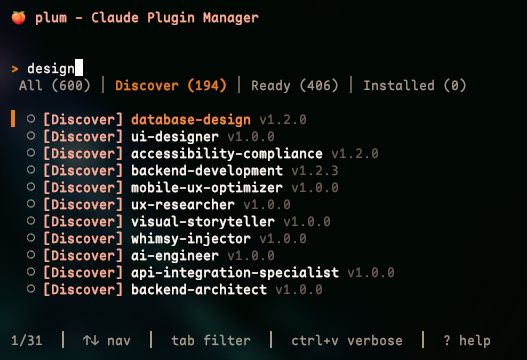Select the ui-designer plugin name
The image size is (527, 360).
175,136
